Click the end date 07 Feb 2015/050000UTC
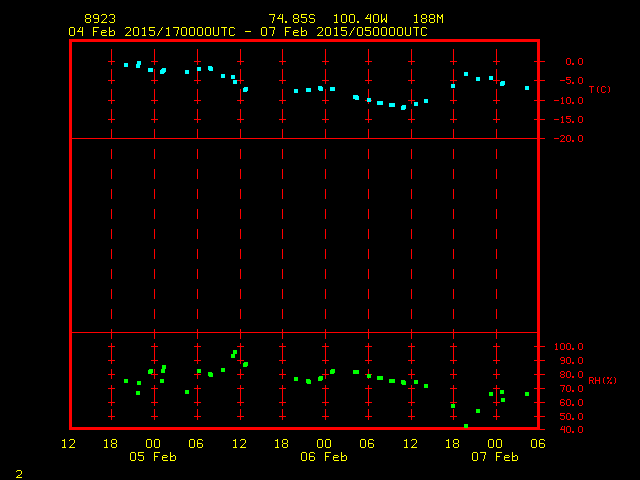 click(344, 32)
